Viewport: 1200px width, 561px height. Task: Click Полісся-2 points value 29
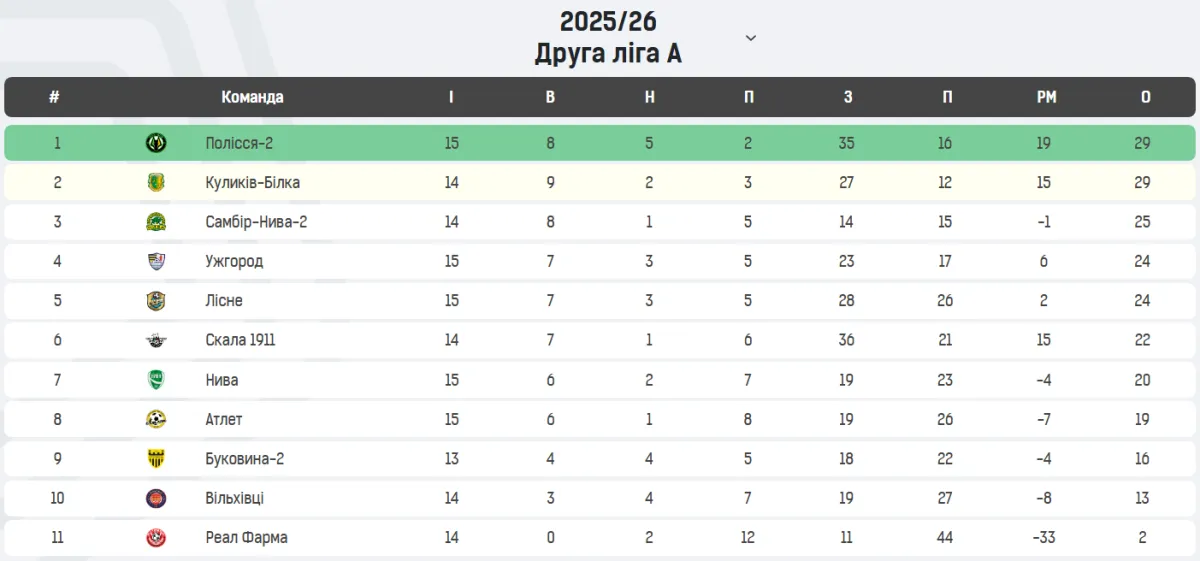pyautogui.click(x=1143, y=143)
